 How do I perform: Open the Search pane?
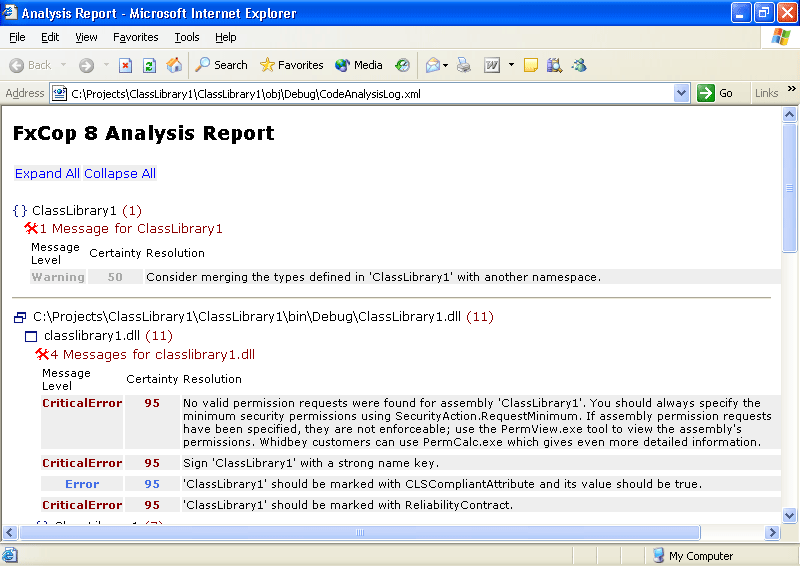(221, 65)
